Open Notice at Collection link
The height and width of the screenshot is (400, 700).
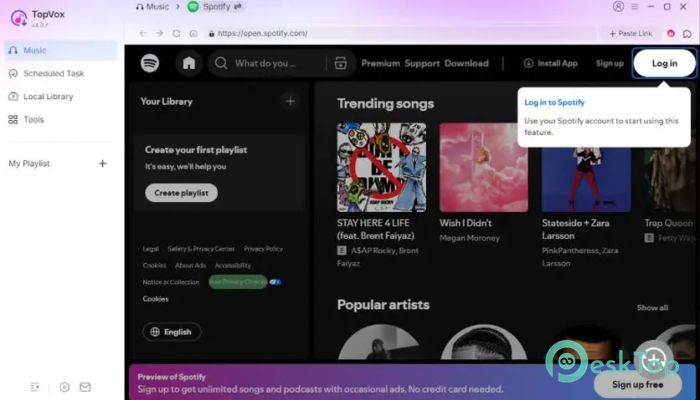171,282
